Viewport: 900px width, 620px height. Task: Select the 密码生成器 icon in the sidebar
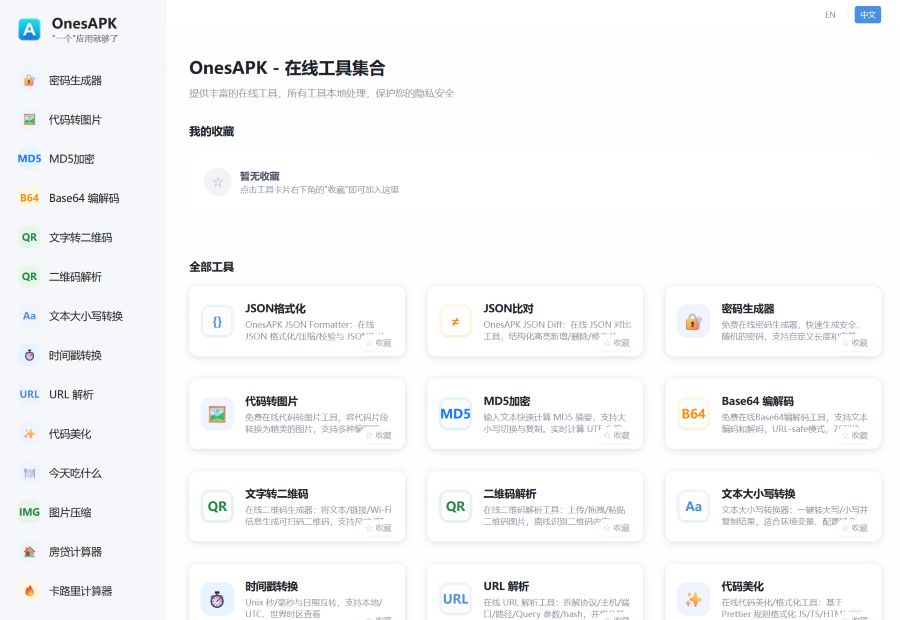[x=30, y=80]
